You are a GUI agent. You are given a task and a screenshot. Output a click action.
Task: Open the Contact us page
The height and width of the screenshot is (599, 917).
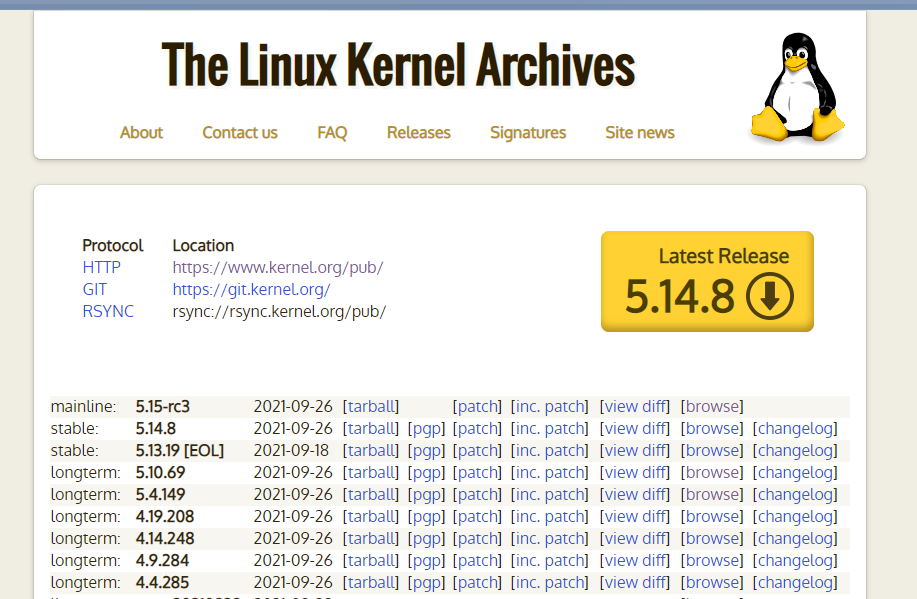click(240, 133)
